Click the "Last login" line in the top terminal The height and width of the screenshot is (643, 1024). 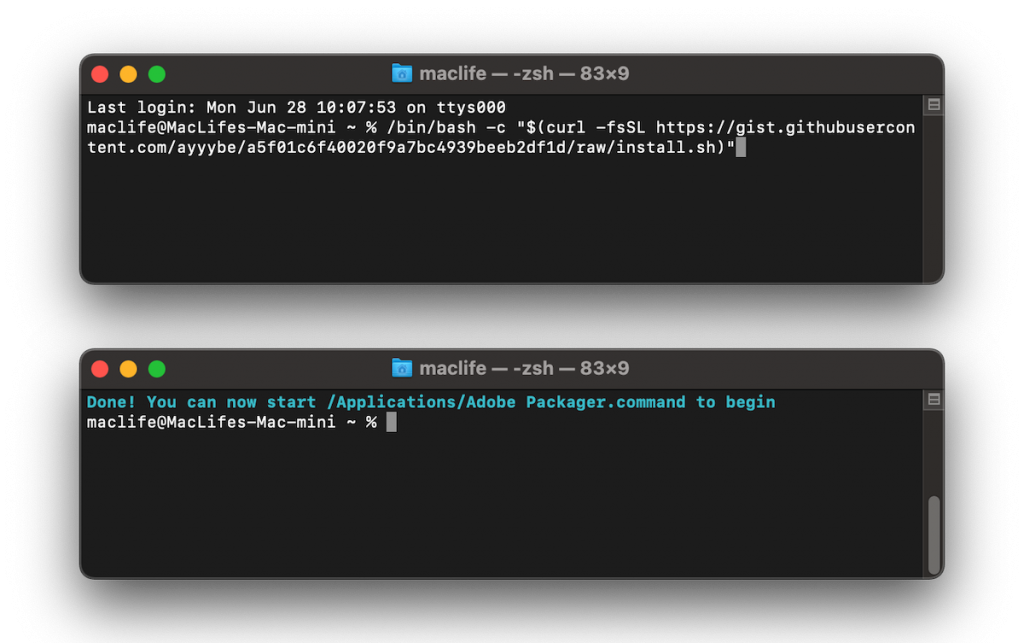296,107
